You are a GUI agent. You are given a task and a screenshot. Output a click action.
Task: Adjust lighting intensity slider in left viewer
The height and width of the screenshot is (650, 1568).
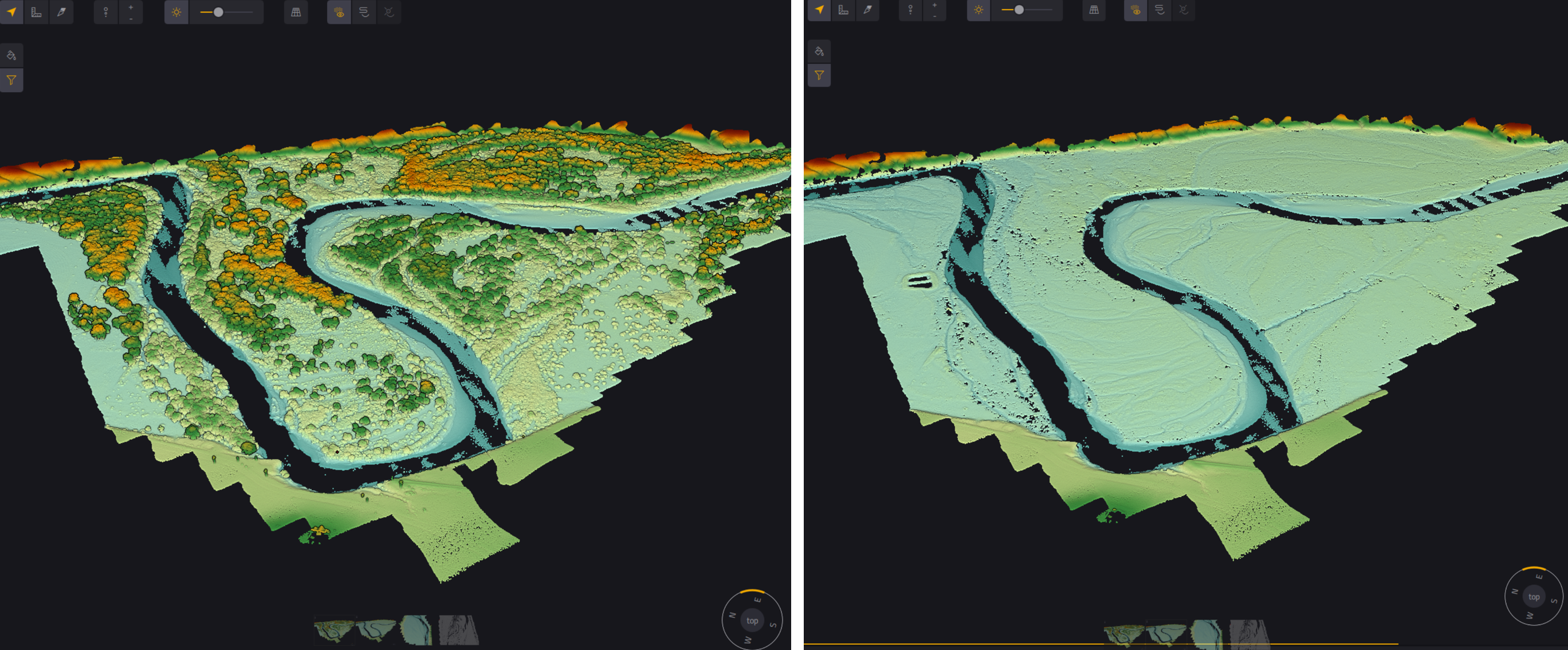(x=218, y=12)
